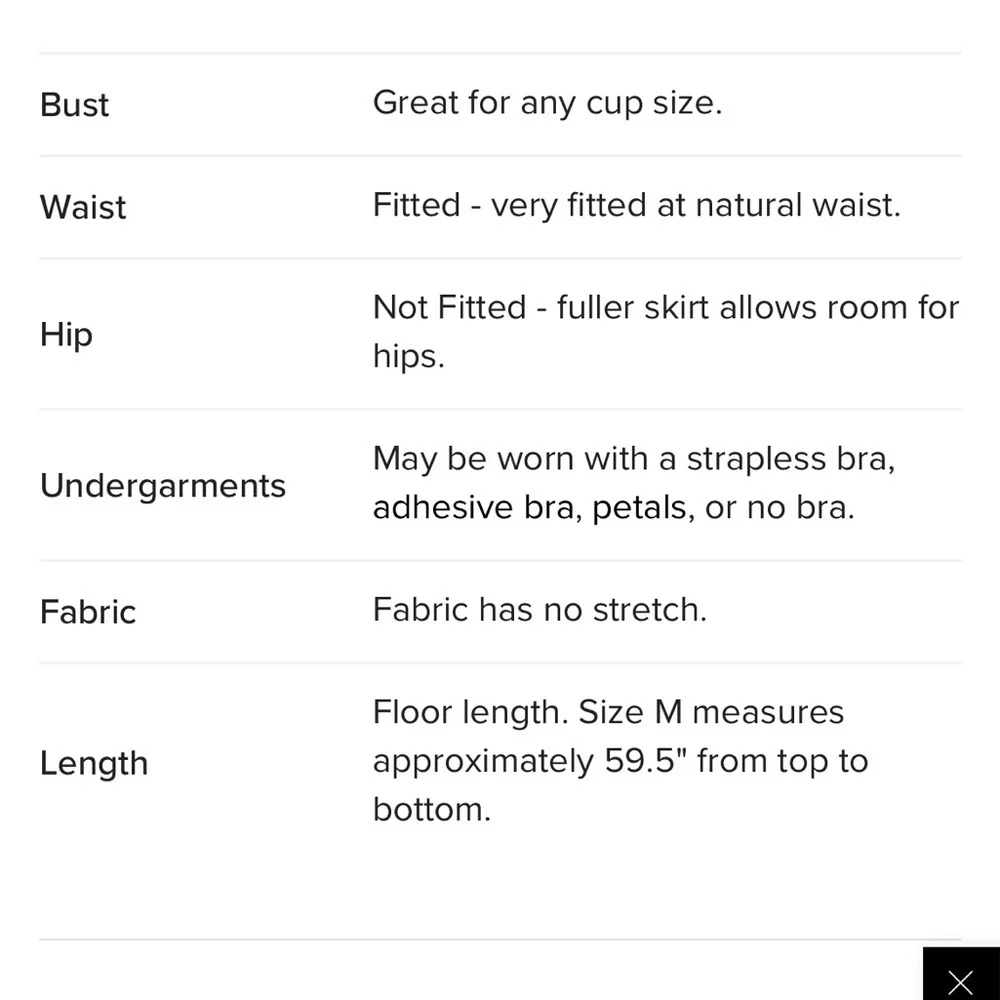
Task: Select 'adhesive bra, petals, or no bra' line
Action: pyautogui.click(x=613, y=508)
